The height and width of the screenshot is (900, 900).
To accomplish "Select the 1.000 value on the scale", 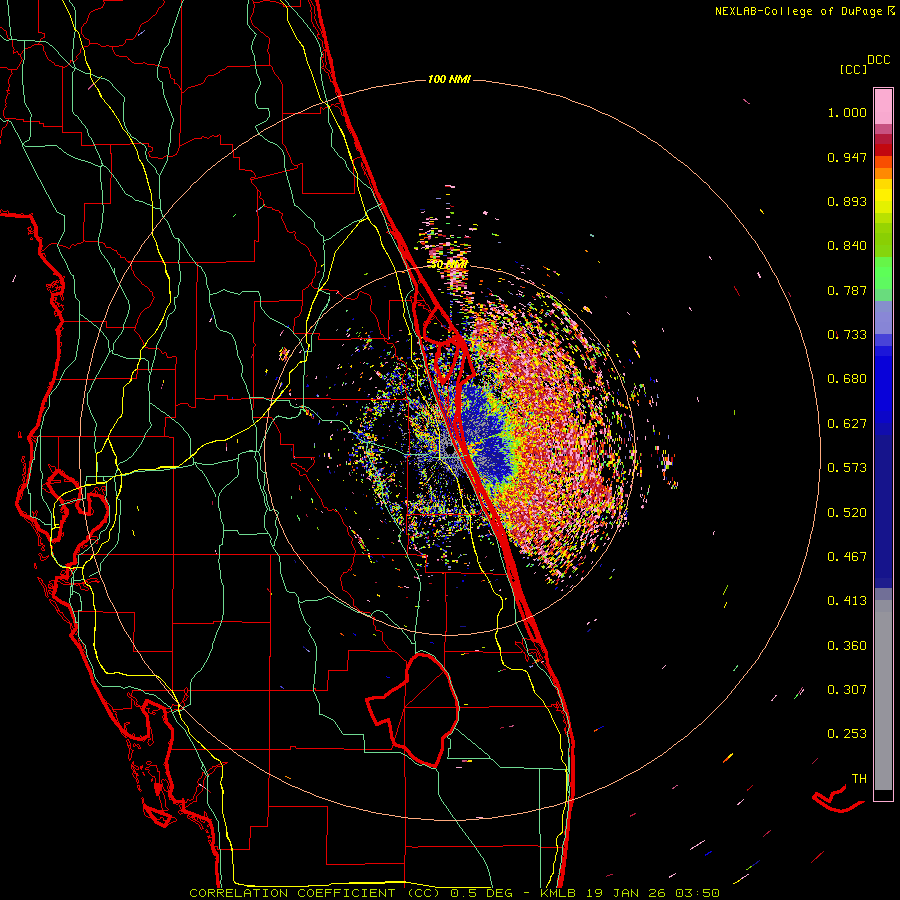I will coord(847,113).
